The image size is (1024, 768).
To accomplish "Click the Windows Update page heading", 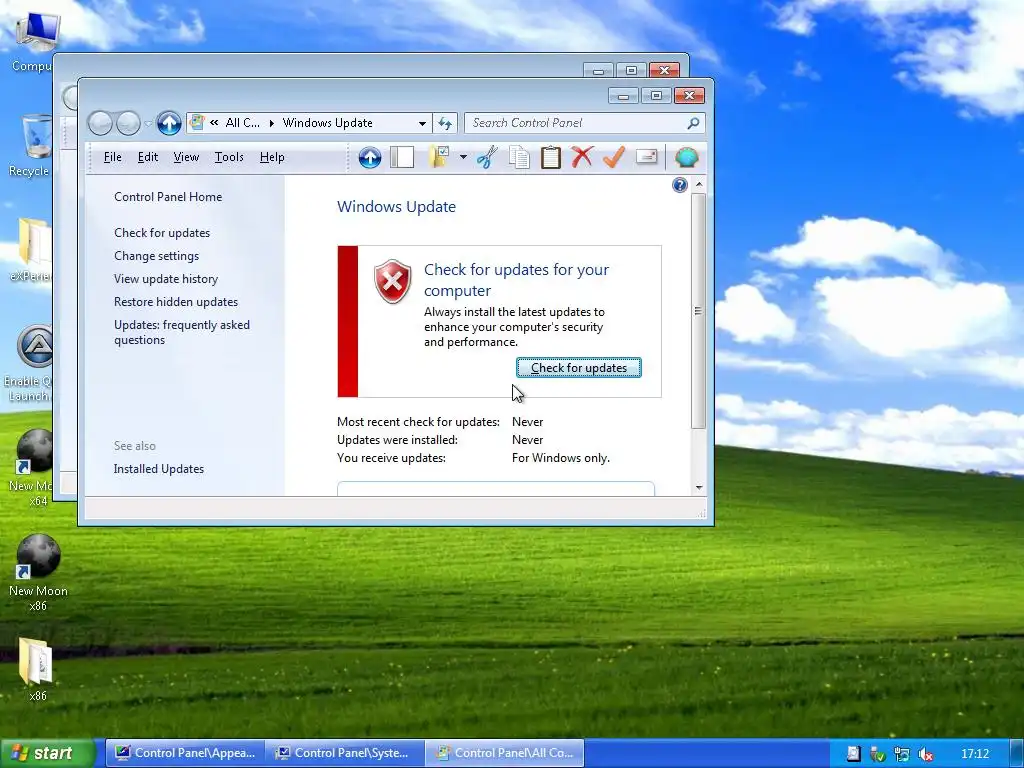I will tap(396, 206).
